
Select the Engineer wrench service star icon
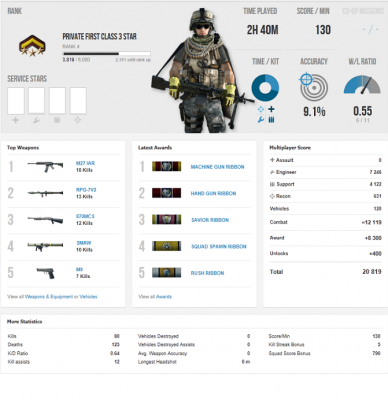[x=36, y=120]
